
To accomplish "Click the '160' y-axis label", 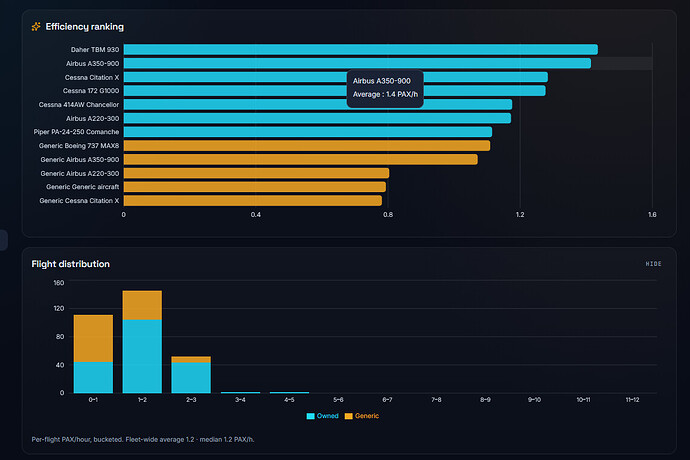I will point(59,283).
